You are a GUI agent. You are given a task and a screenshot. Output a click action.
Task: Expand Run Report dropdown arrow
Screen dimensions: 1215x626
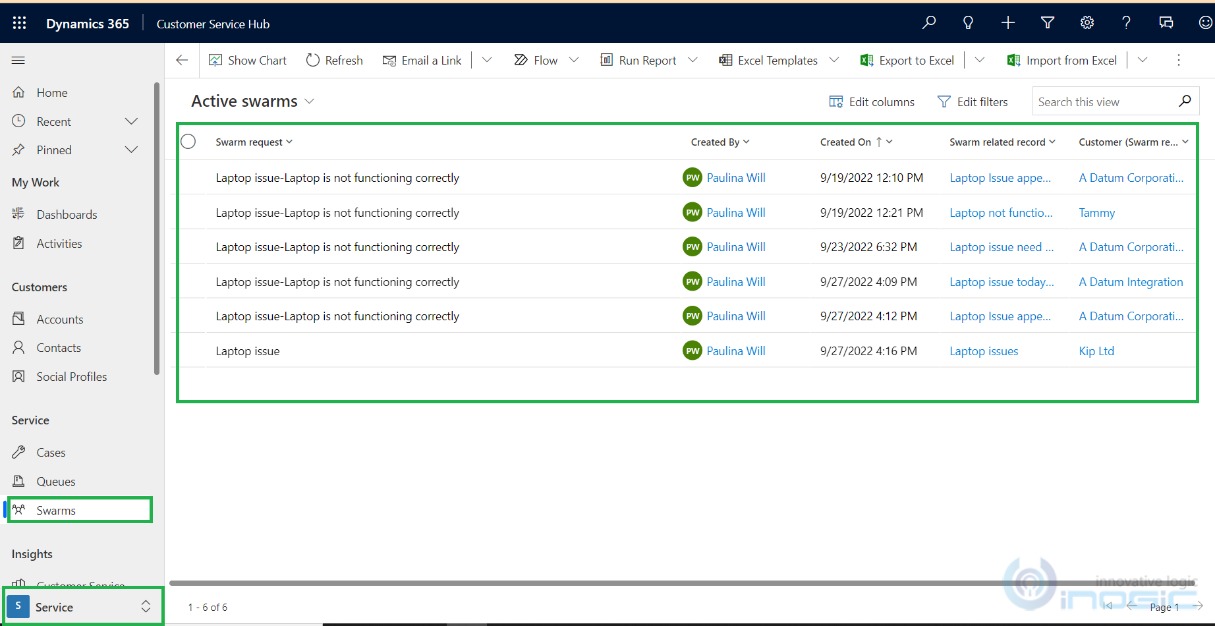coord(695,60)
